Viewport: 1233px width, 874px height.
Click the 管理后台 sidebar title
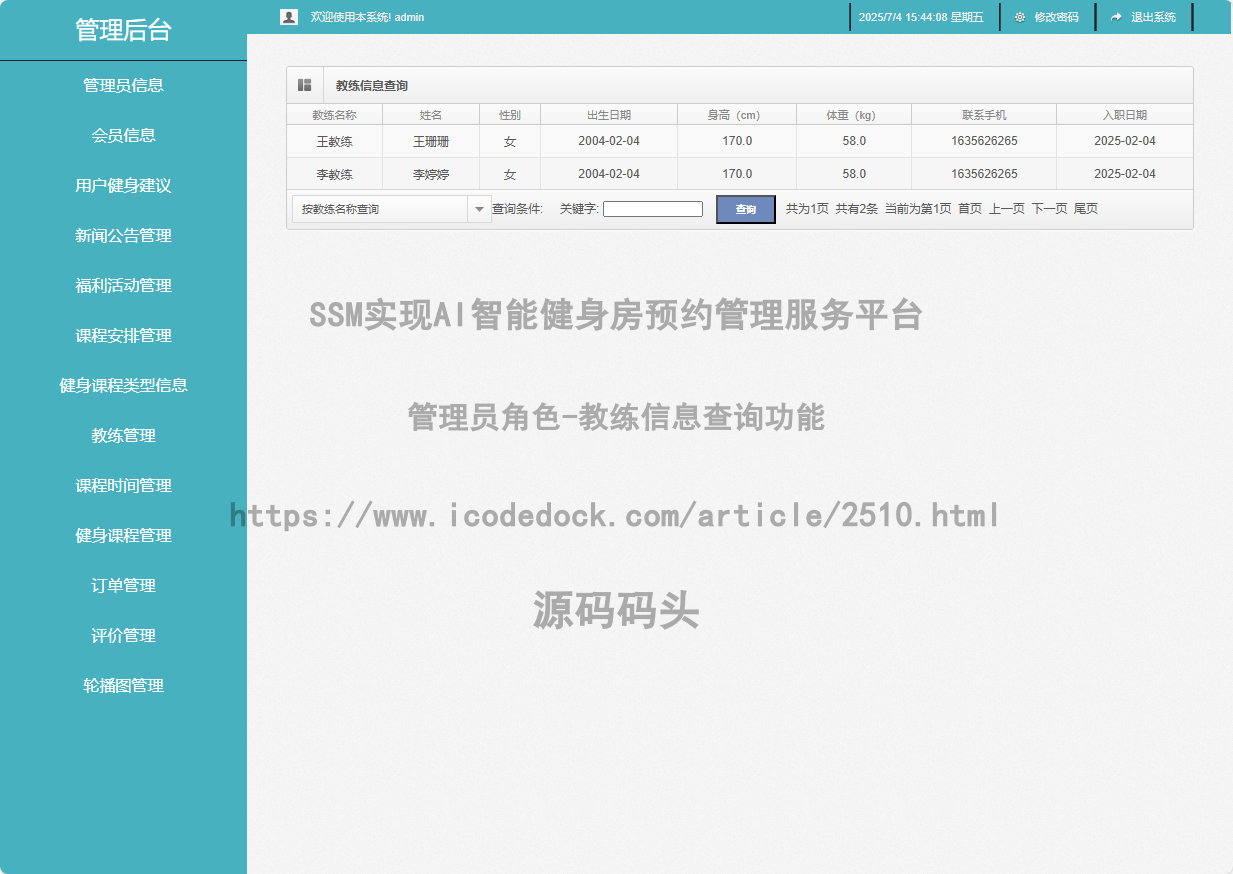pyautogui.click(x=123, y=30)
